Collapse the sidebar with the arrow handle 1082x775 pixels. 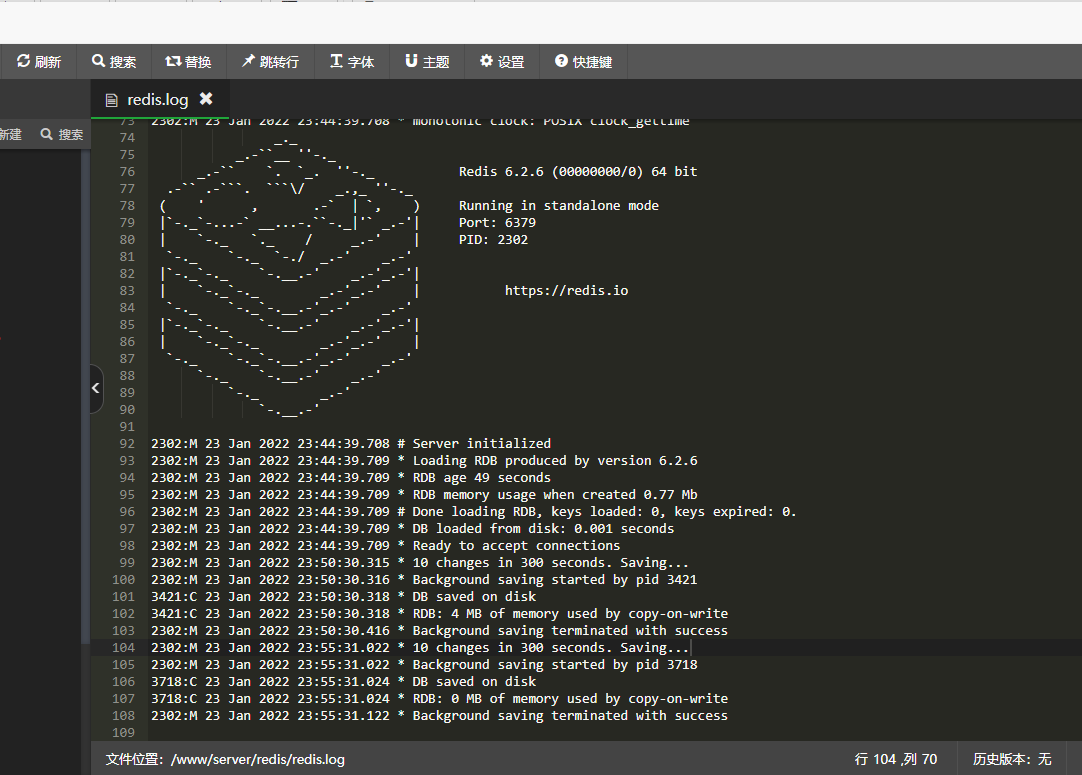click(x=97, y=389)
